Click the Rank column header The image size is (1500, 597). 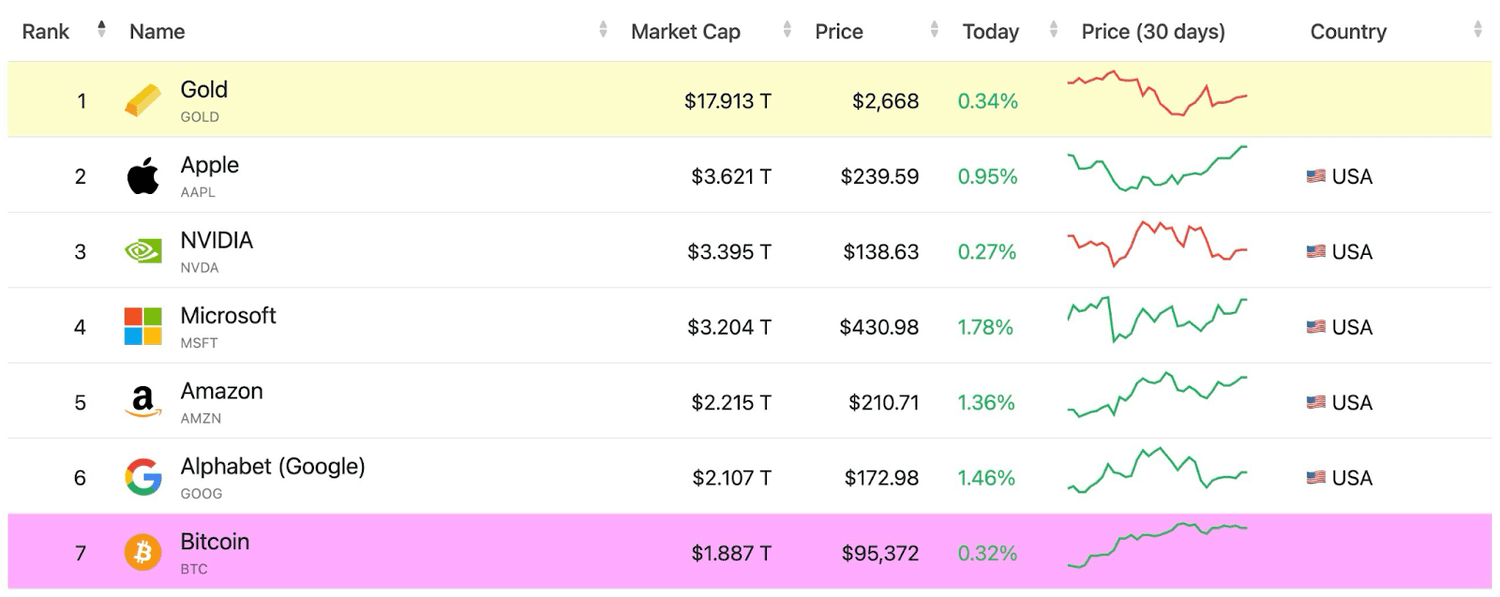coord(46,31)
